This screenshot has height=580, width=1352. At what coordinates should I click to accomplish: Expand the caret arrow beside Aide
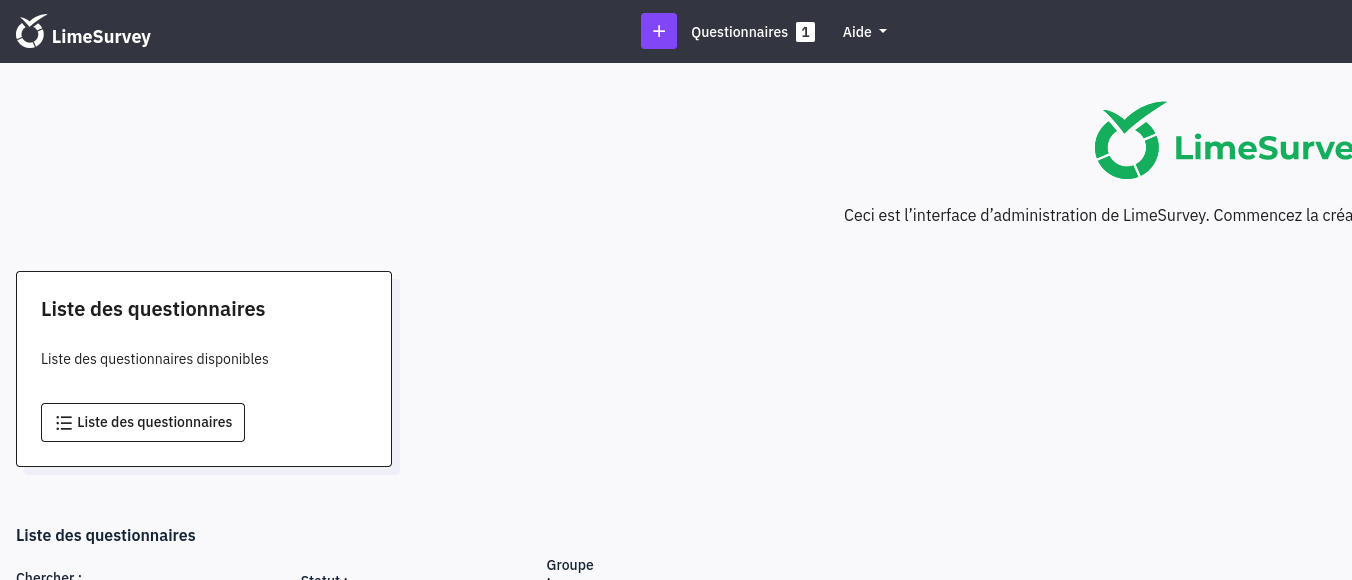tap(883, 32)
